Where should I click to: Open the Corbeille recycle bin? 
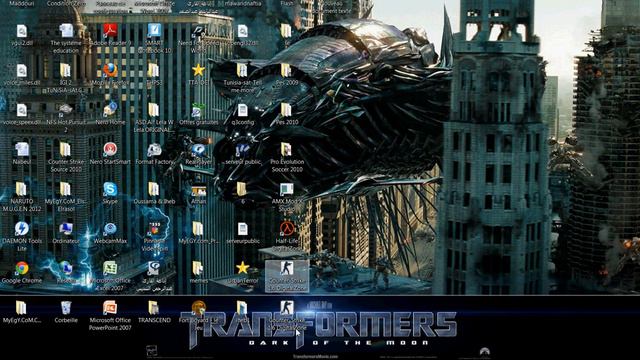[x=66, y=308]
